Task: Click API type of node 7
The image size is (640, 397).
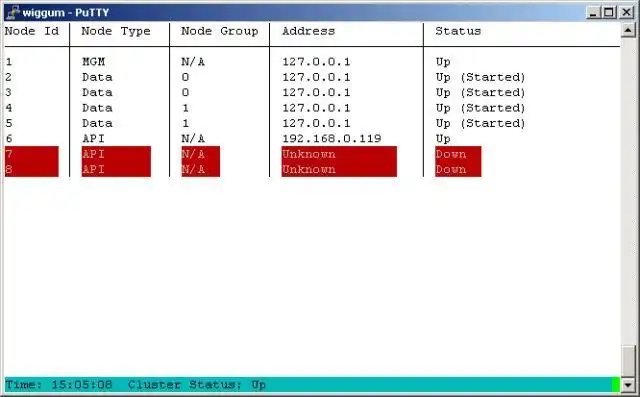Action: 116,154
